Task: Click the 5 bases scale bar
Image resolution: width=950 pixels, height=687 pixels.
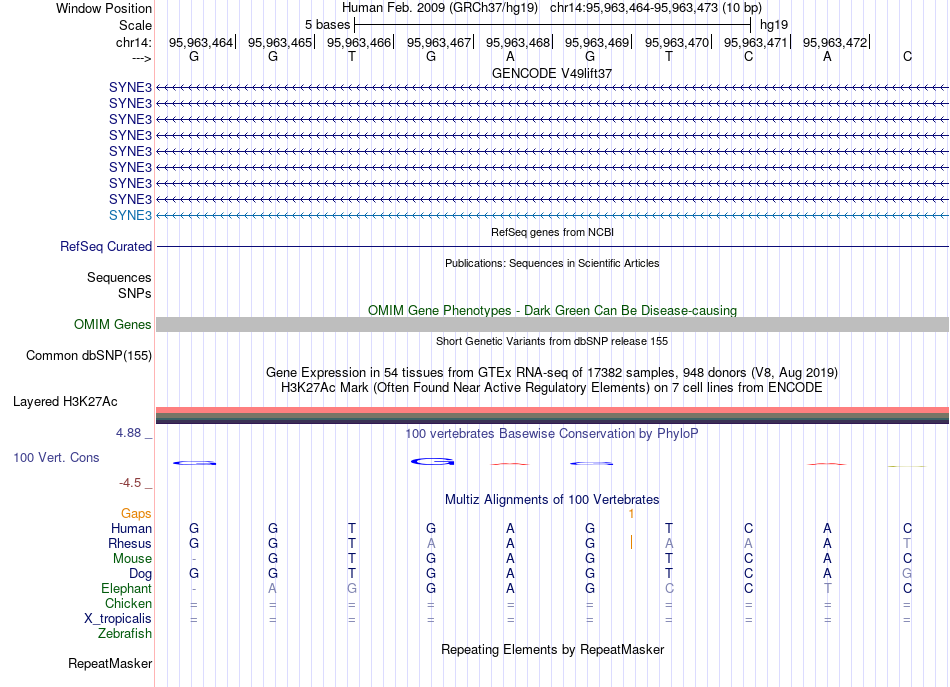Action: (552, 25)
